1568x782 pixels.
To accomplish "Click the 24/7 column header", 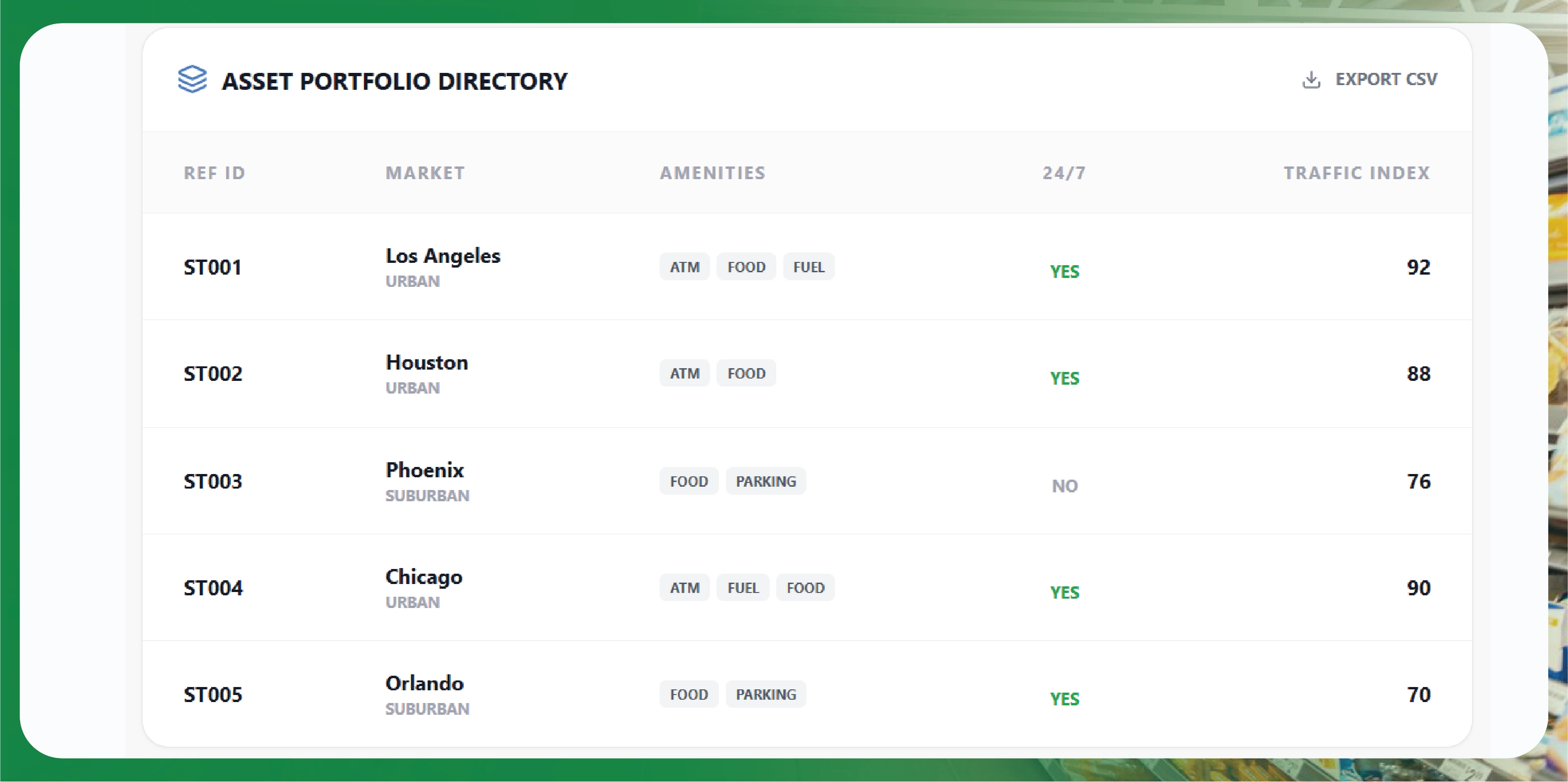I will click(x=1064, y=173).
